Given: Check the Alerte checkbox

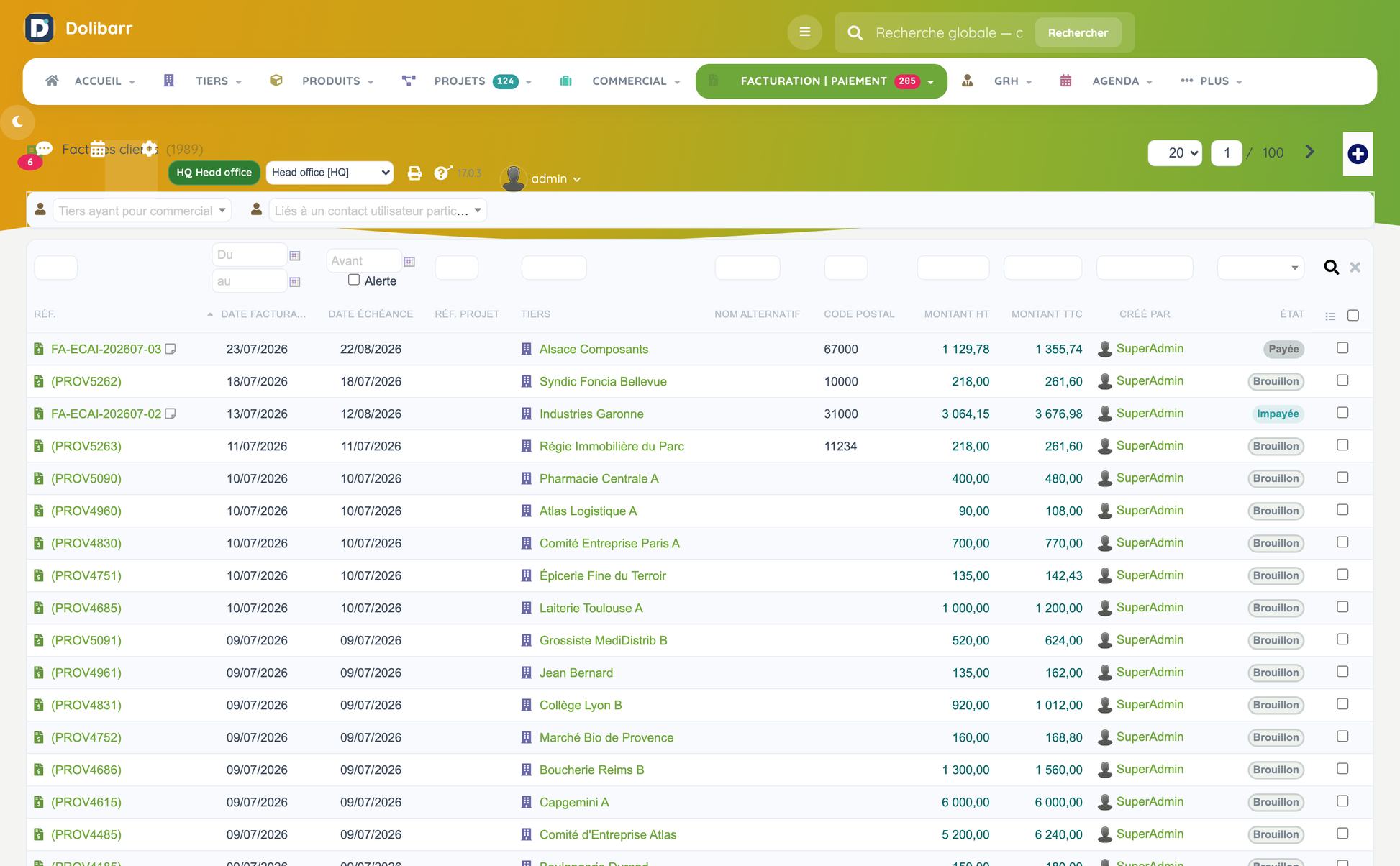Looking at the screenshot, I should point(354,280).
